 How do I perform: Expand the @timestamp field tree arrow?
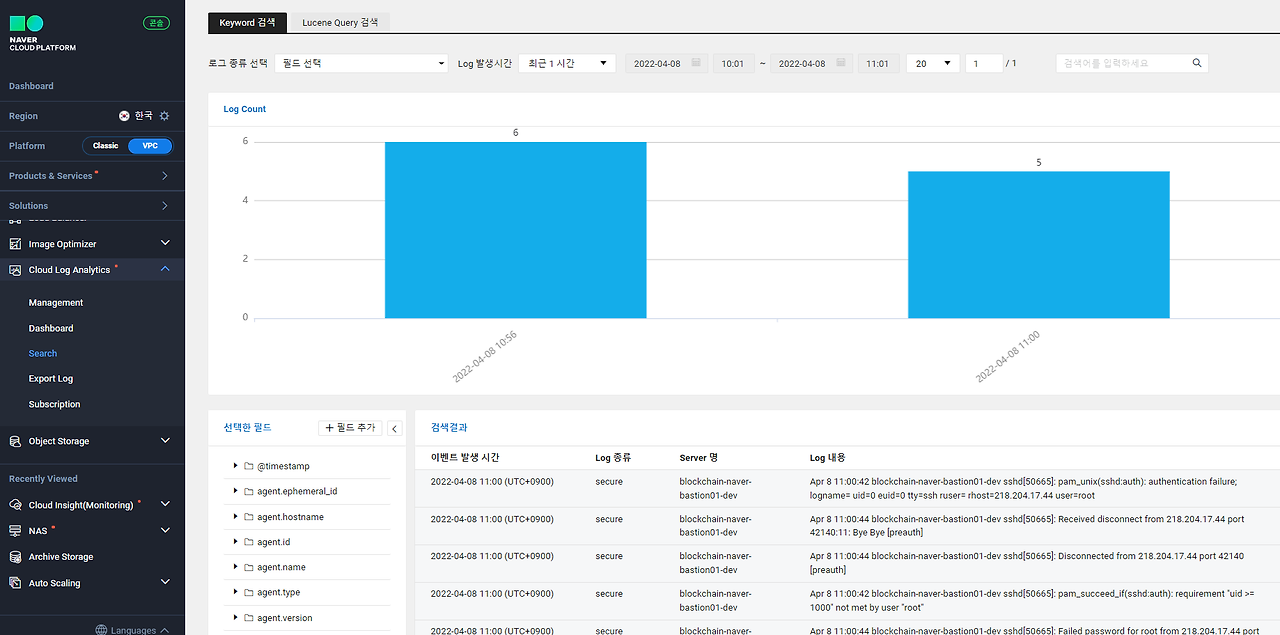pyautogui.click(x=236, y=466)
